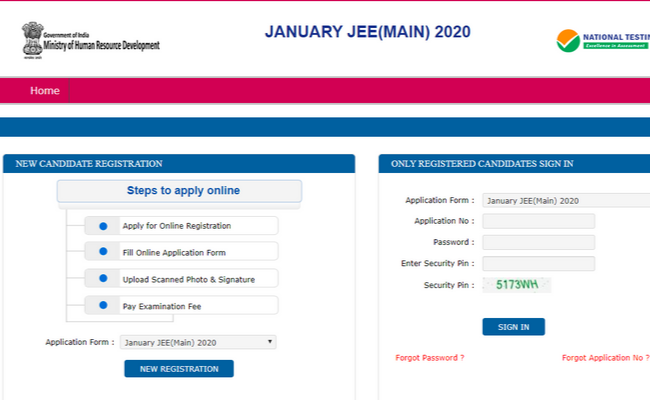This screenshot has height=400, width=650.
Task: Focus the Application No input field
Action: click(538, 221)
